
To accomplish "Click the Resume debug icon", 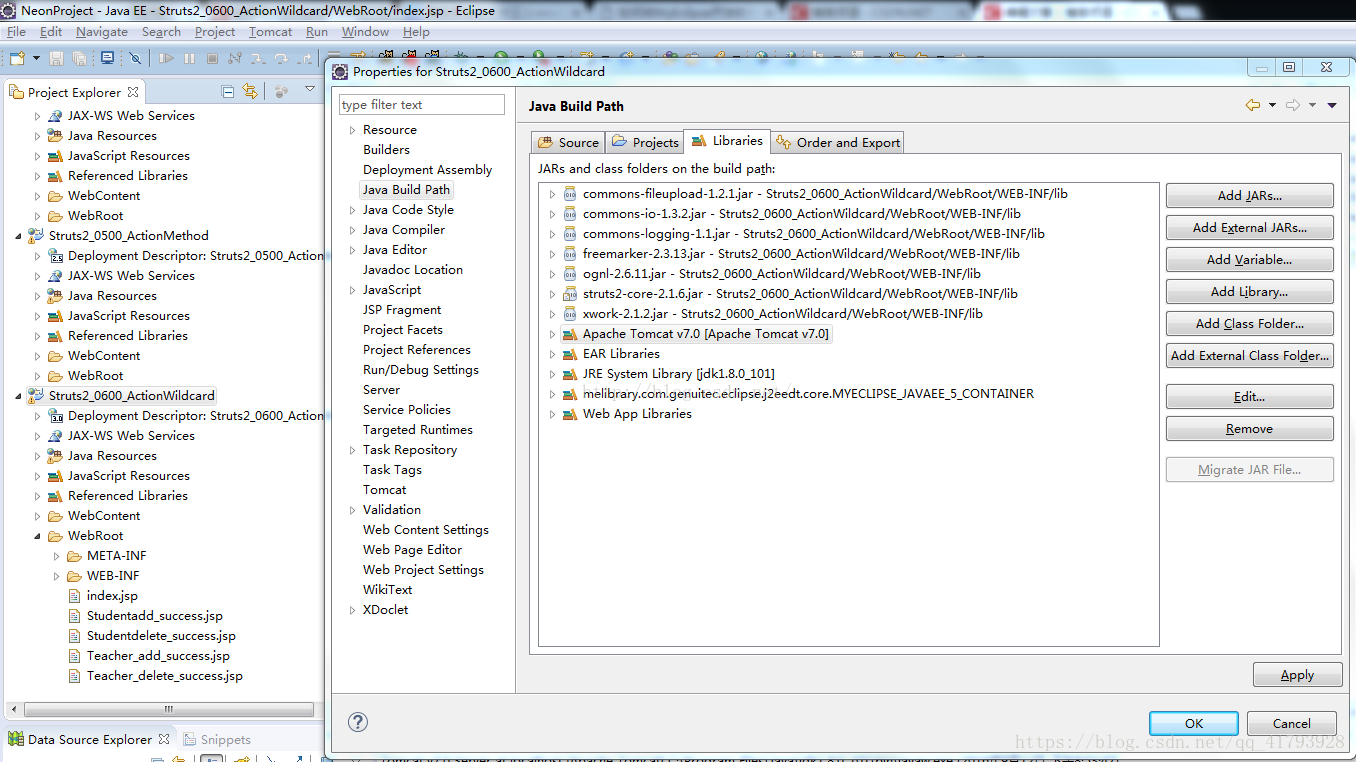I will [x=166, y=59].
